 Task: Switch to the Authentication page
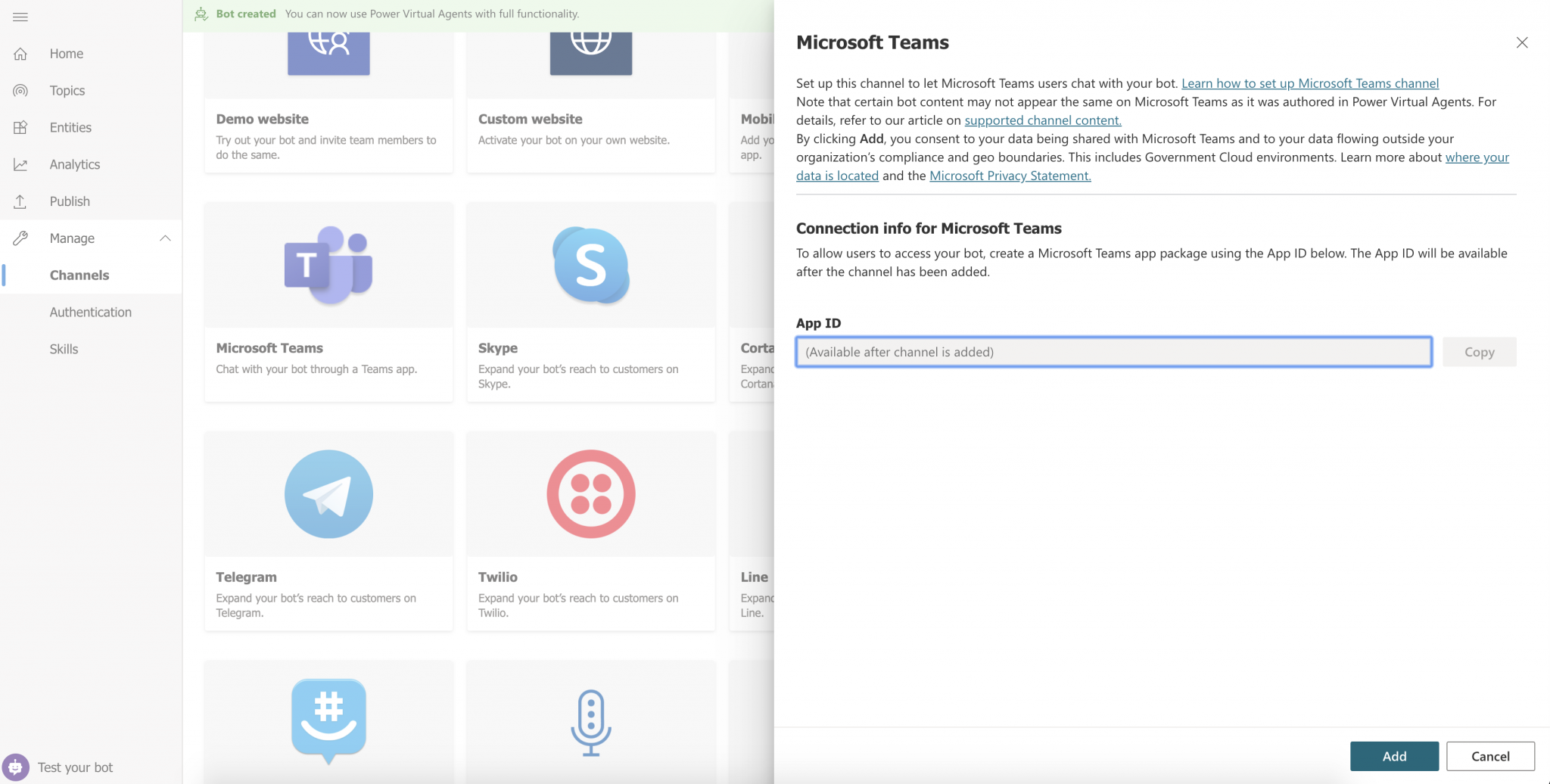(90, 312)
